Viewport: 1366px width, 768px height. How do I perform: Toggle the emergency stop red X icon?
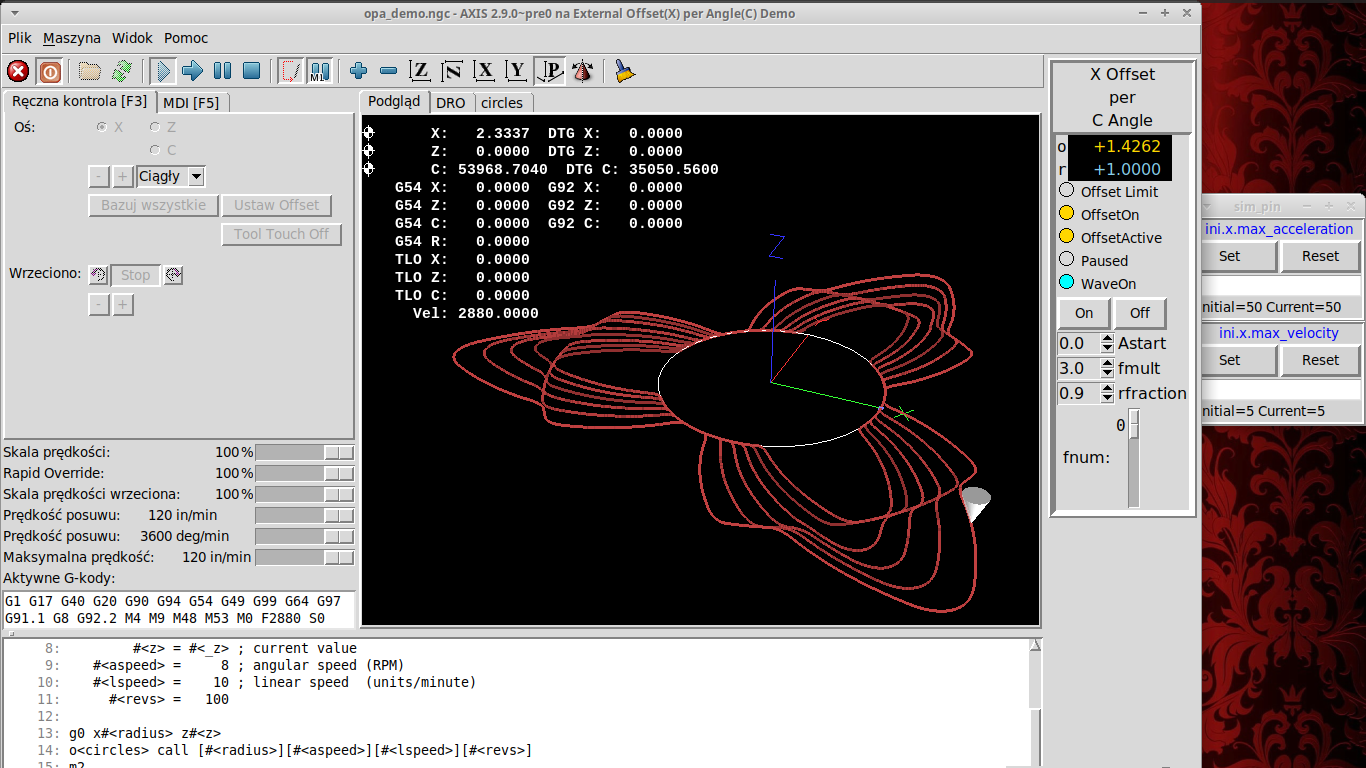18,71
